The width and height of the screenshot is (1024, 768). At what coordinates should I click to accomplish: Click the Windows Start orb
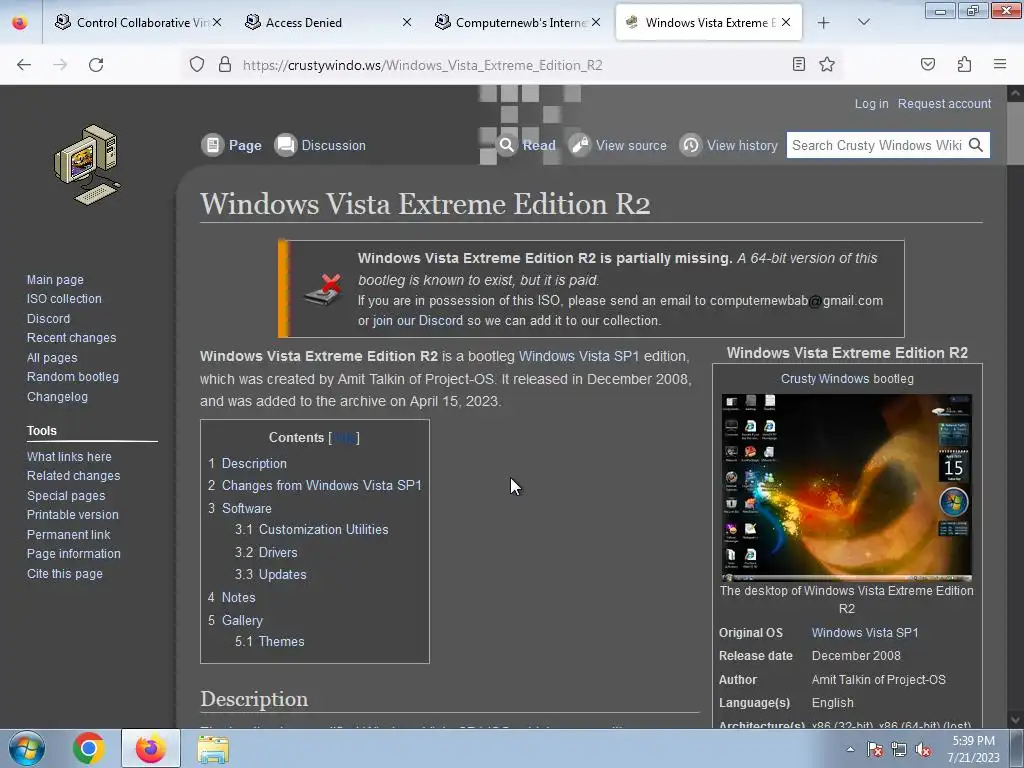27,748
